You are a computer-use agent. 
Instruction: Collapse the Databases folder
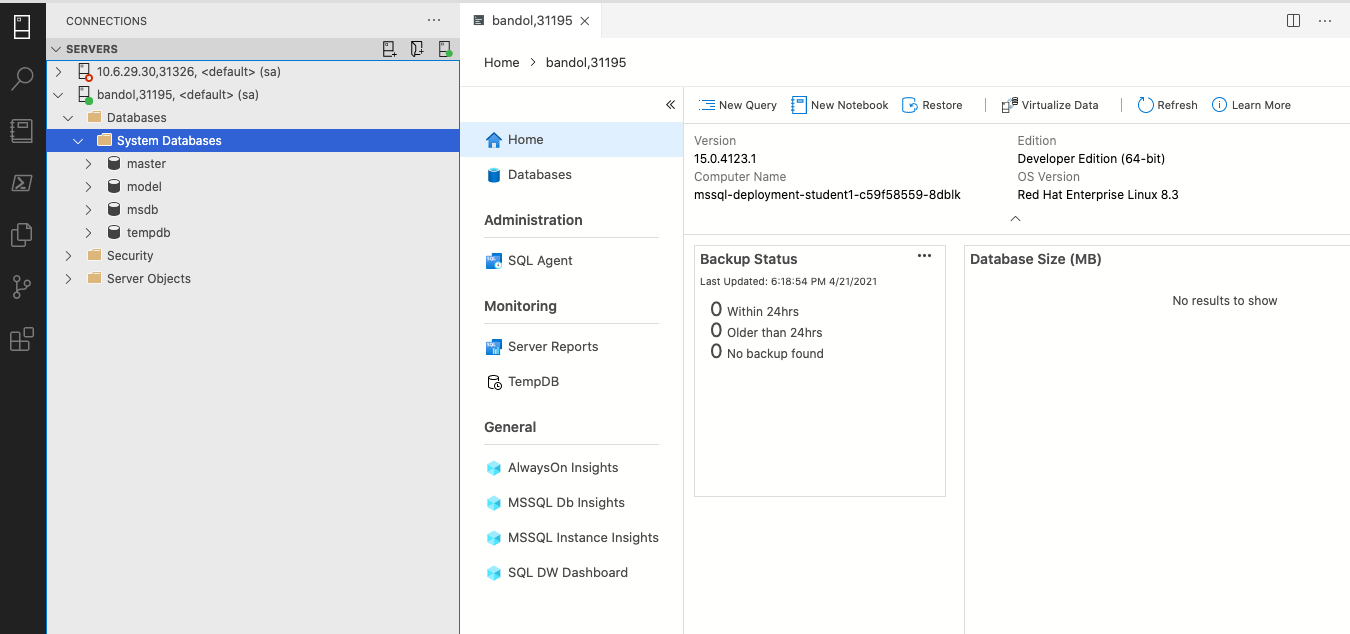(68, 118)
